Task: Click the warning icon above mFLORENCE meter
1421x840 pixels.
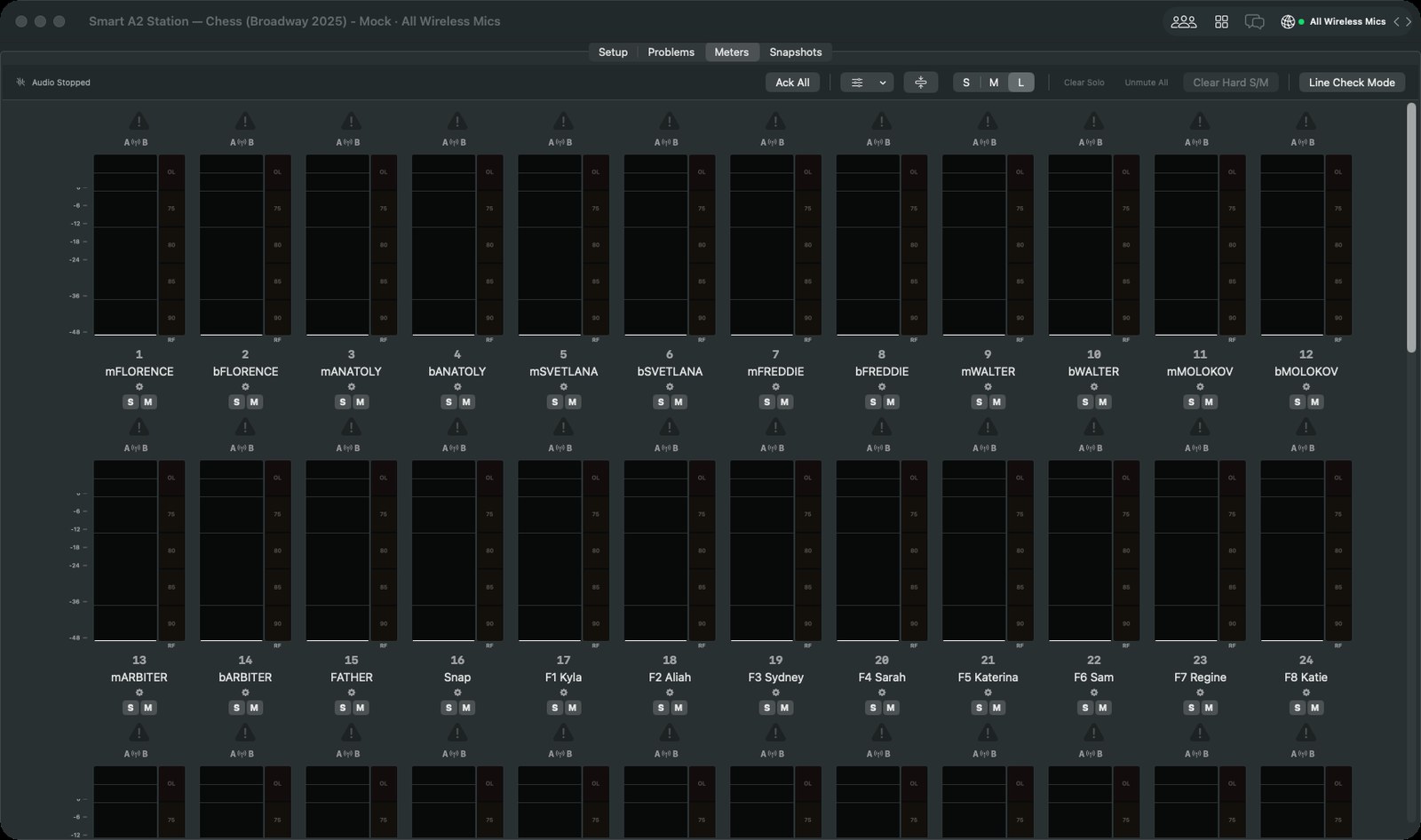Action: (139, 121)
